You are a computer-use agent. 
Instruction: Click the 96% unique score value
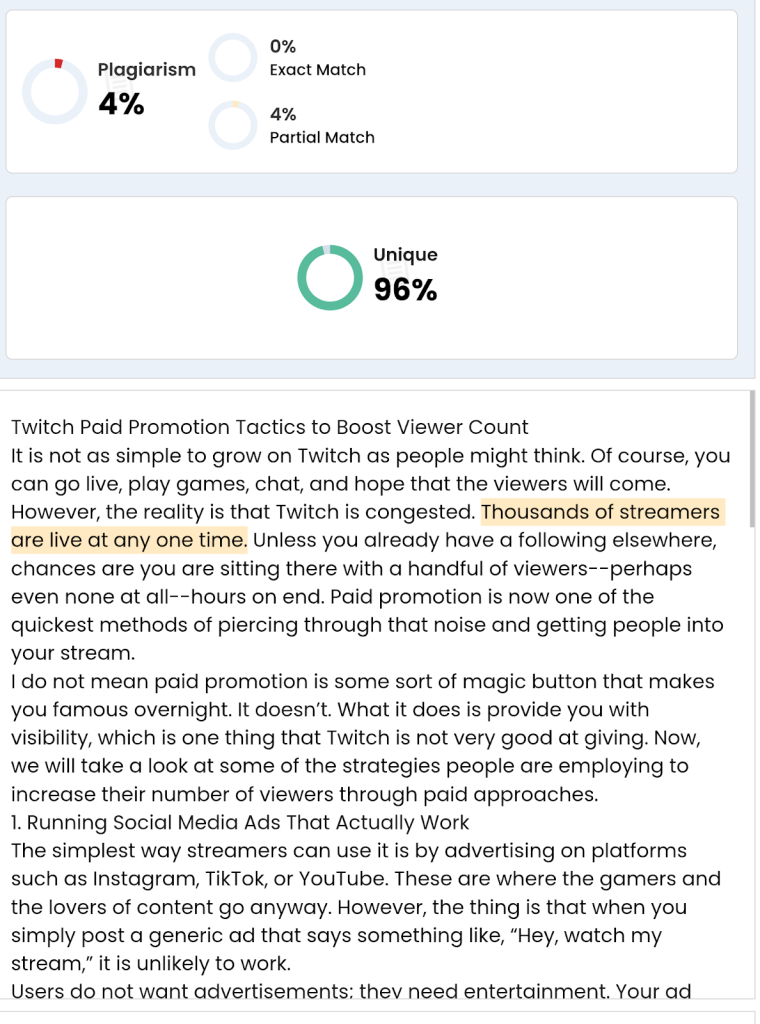405,290
